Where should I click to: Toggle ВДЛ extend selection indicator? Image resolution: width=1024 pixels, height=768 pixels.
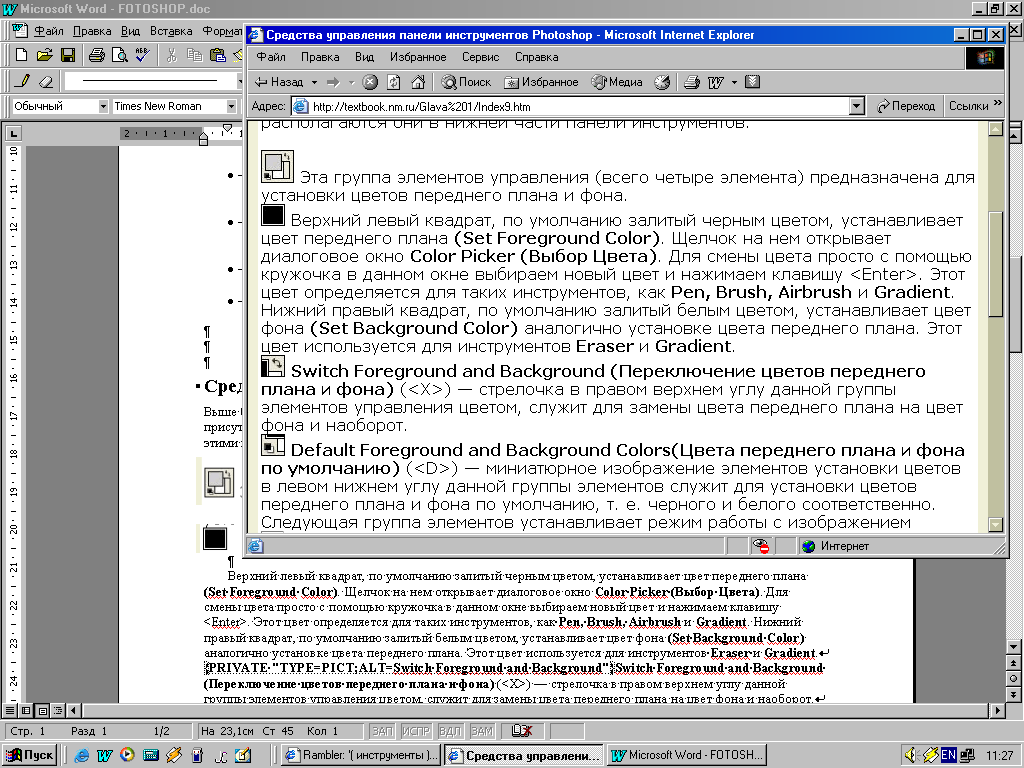pos(450,731)
